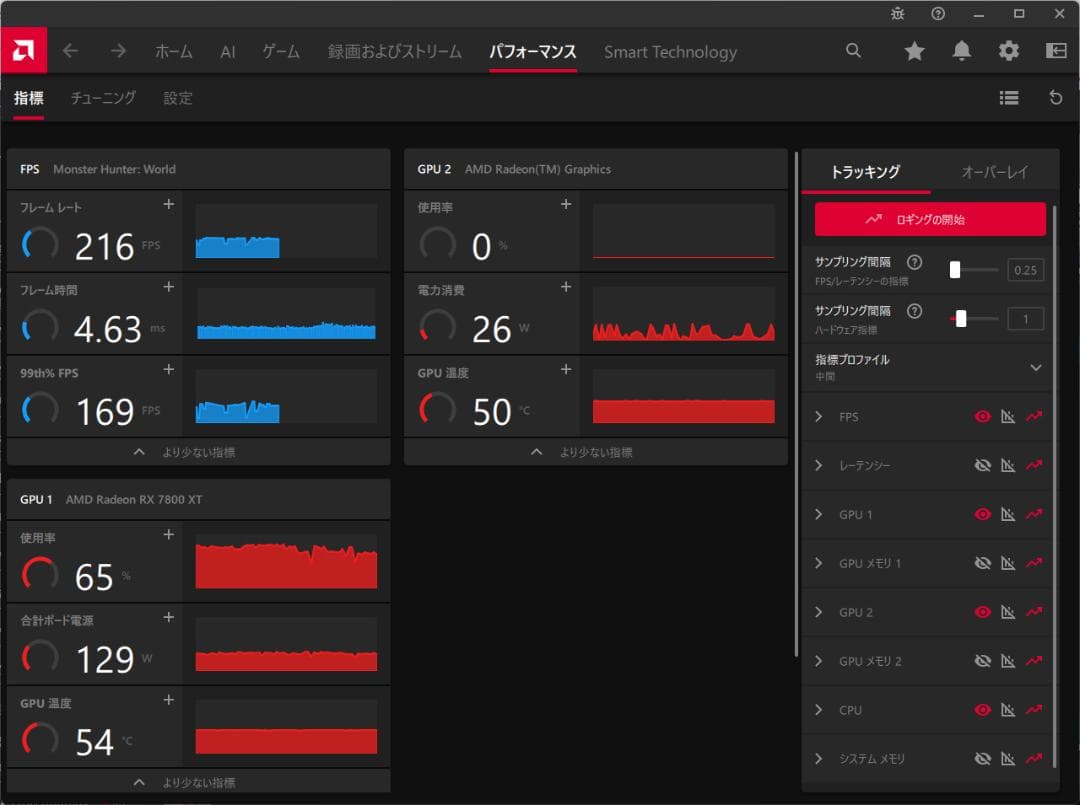Screen dimensions: 1080x805
Task: Add GPU 2 使用率 metric with plus icon
Action: (566, 205)
